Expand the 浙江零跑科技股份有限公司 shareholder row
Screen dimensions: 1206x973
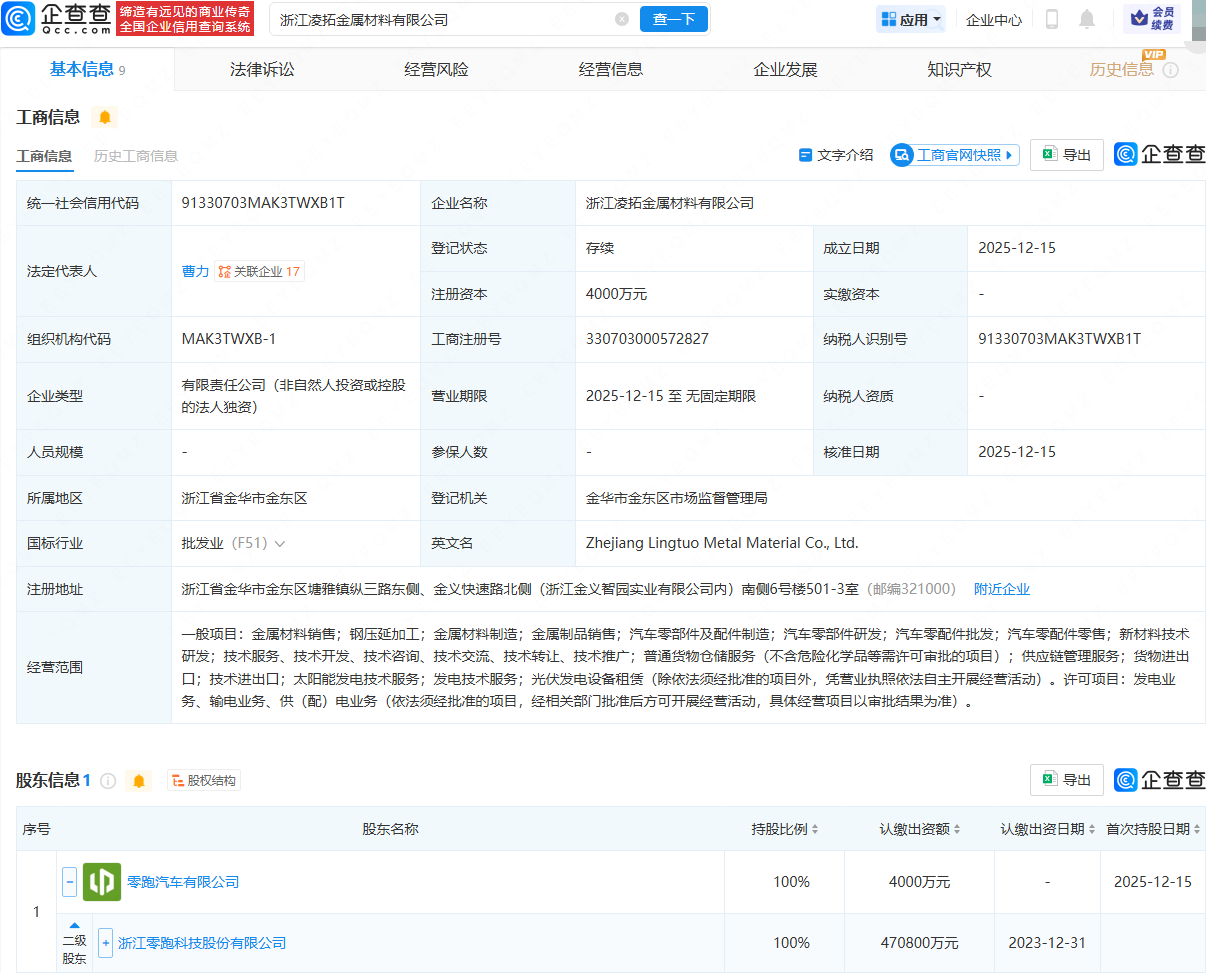(x=105, y=943)
